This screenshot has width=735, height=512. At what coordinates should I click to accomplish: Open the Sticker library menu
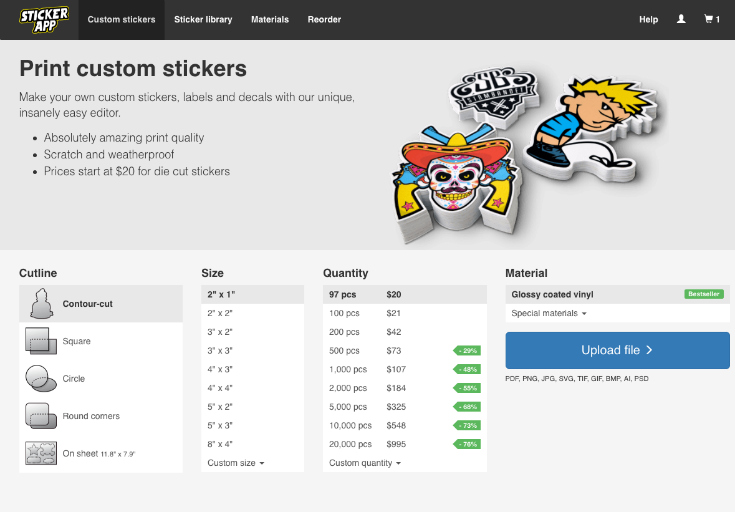[203, 19]
